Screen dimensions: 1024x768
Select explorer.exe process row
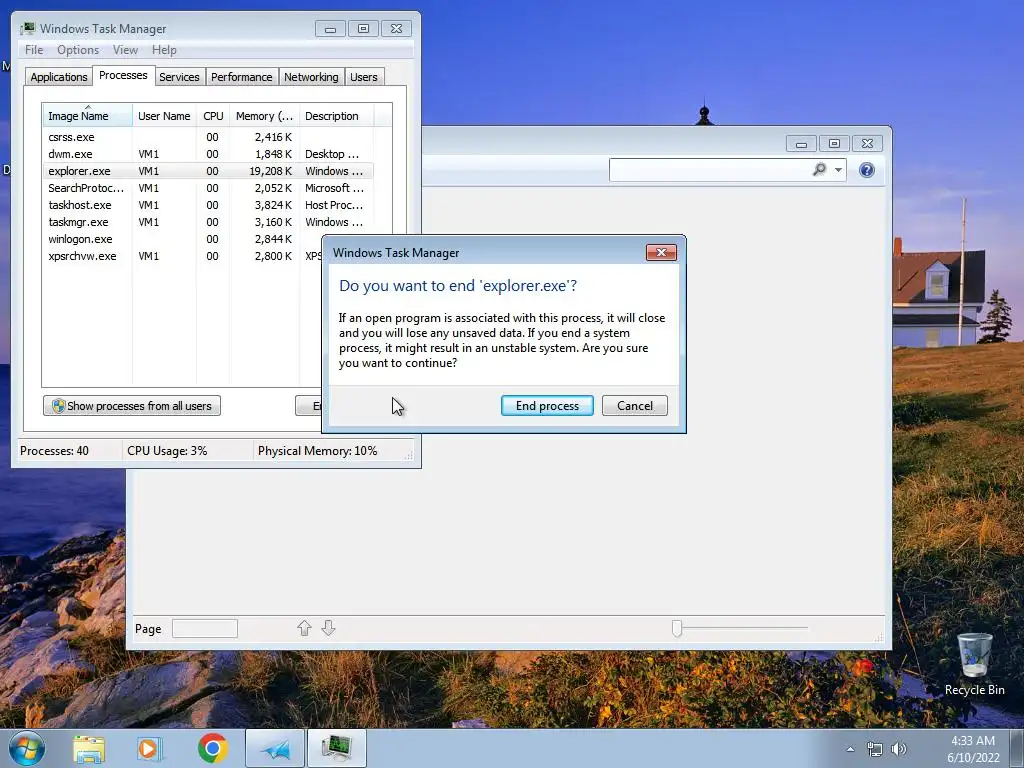pos(208,171)
